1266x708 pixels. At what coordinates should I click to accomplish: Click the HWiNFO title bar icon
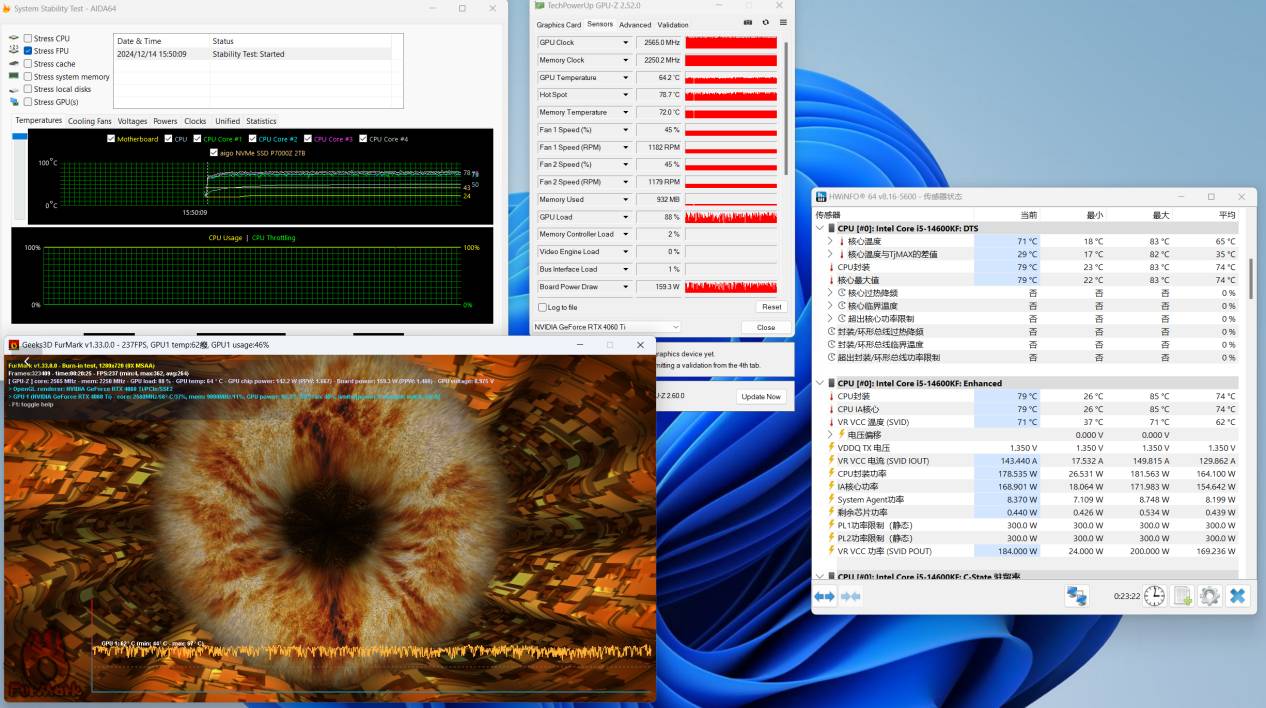[820, 196]
